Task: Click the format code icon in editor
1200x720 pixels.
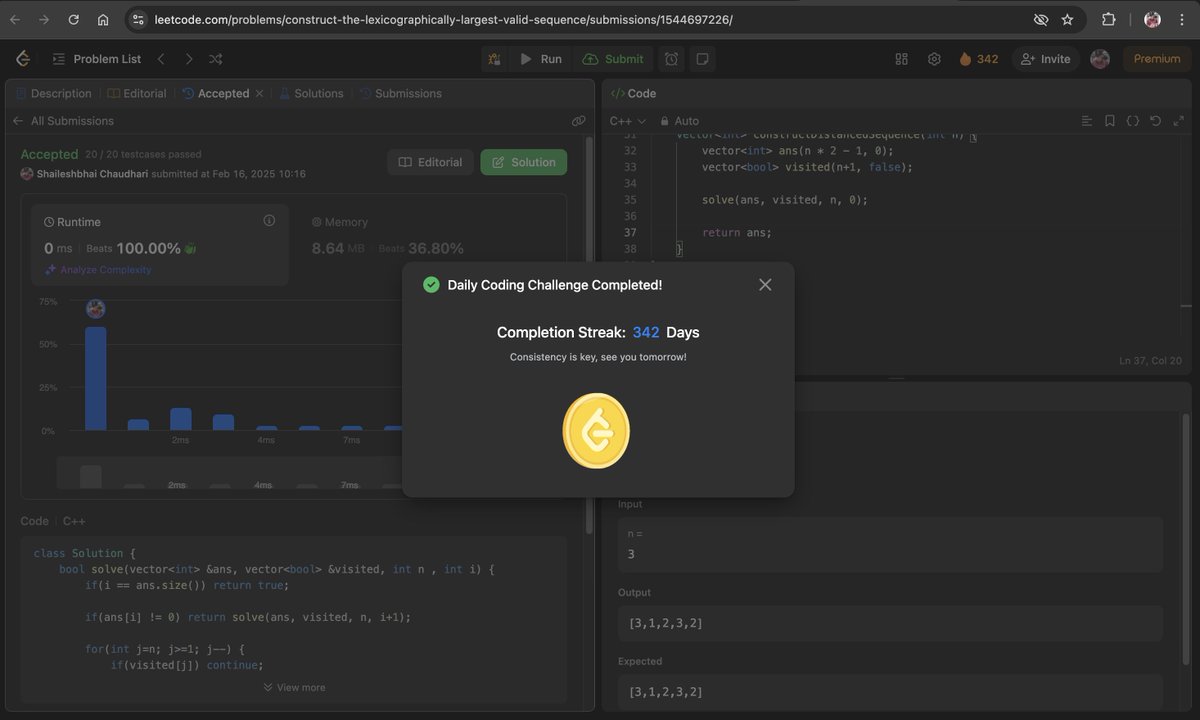Action: (x=1087, y=121)
